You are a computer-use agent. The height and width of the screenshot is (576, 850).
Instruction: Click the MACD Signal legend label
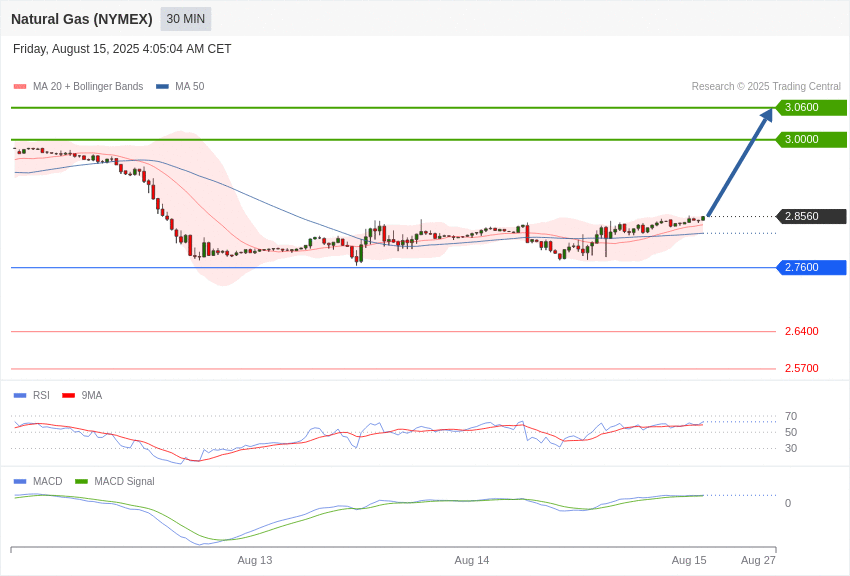coord(124,481)
